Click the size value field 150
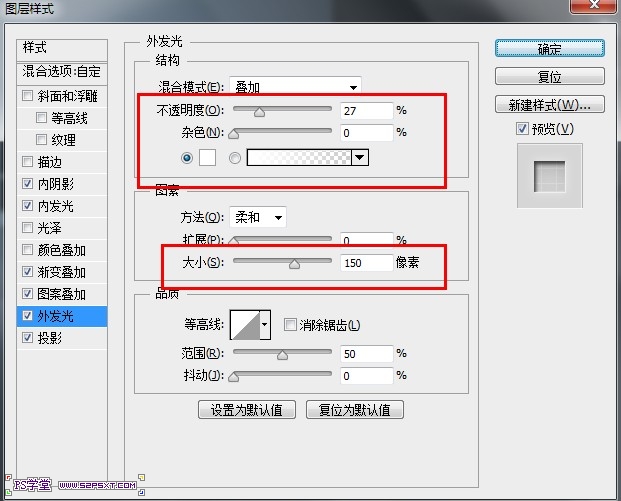The image size is (621, 501). [366, 263]
